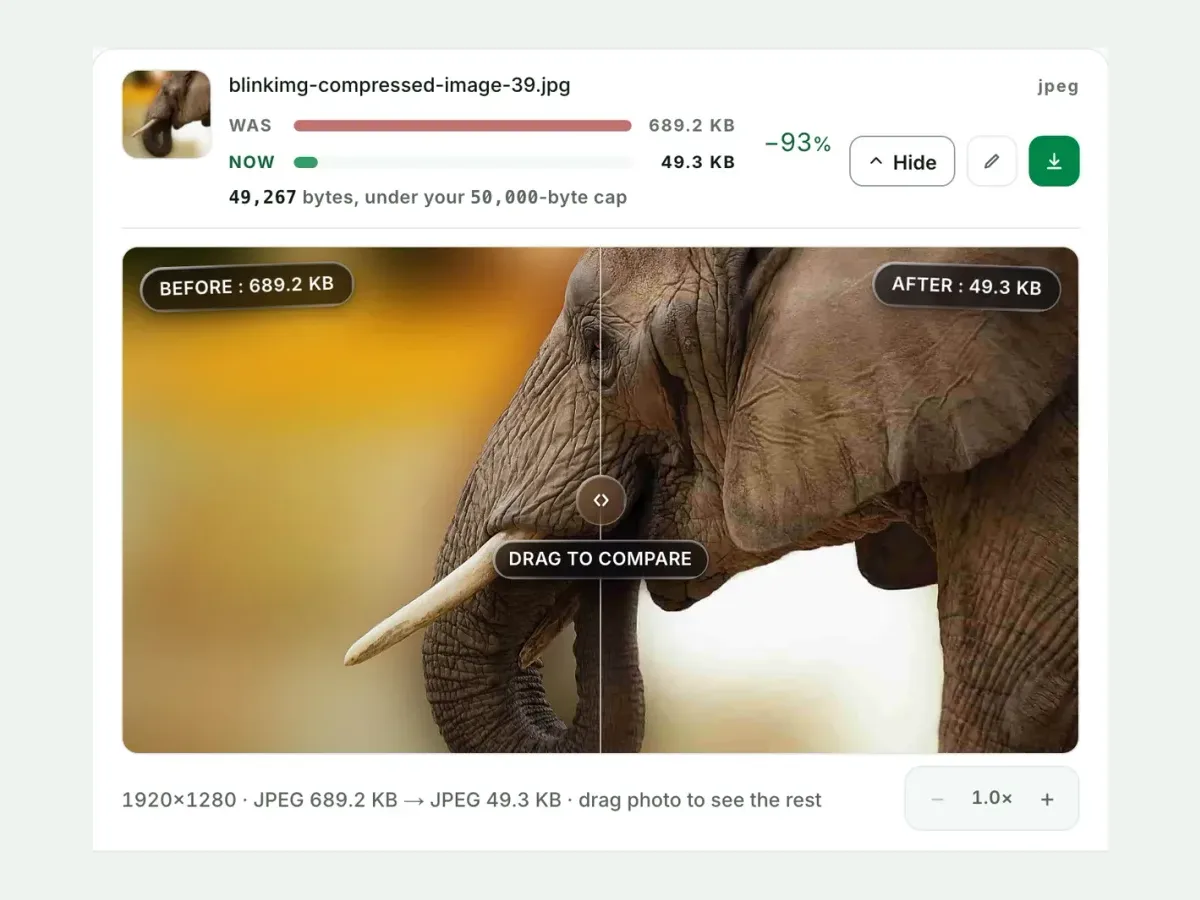Click the jpeg format label
Screen dimensions: 1200x900
(1058, 86)
